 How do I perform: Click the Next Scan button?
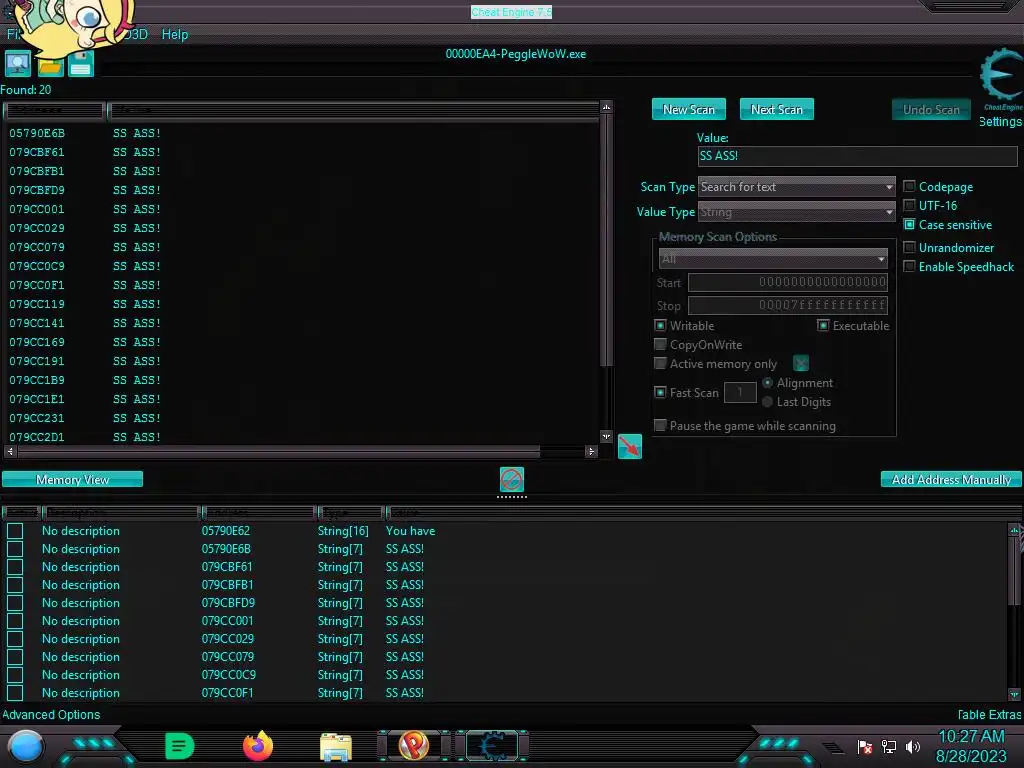coord(776,110)
